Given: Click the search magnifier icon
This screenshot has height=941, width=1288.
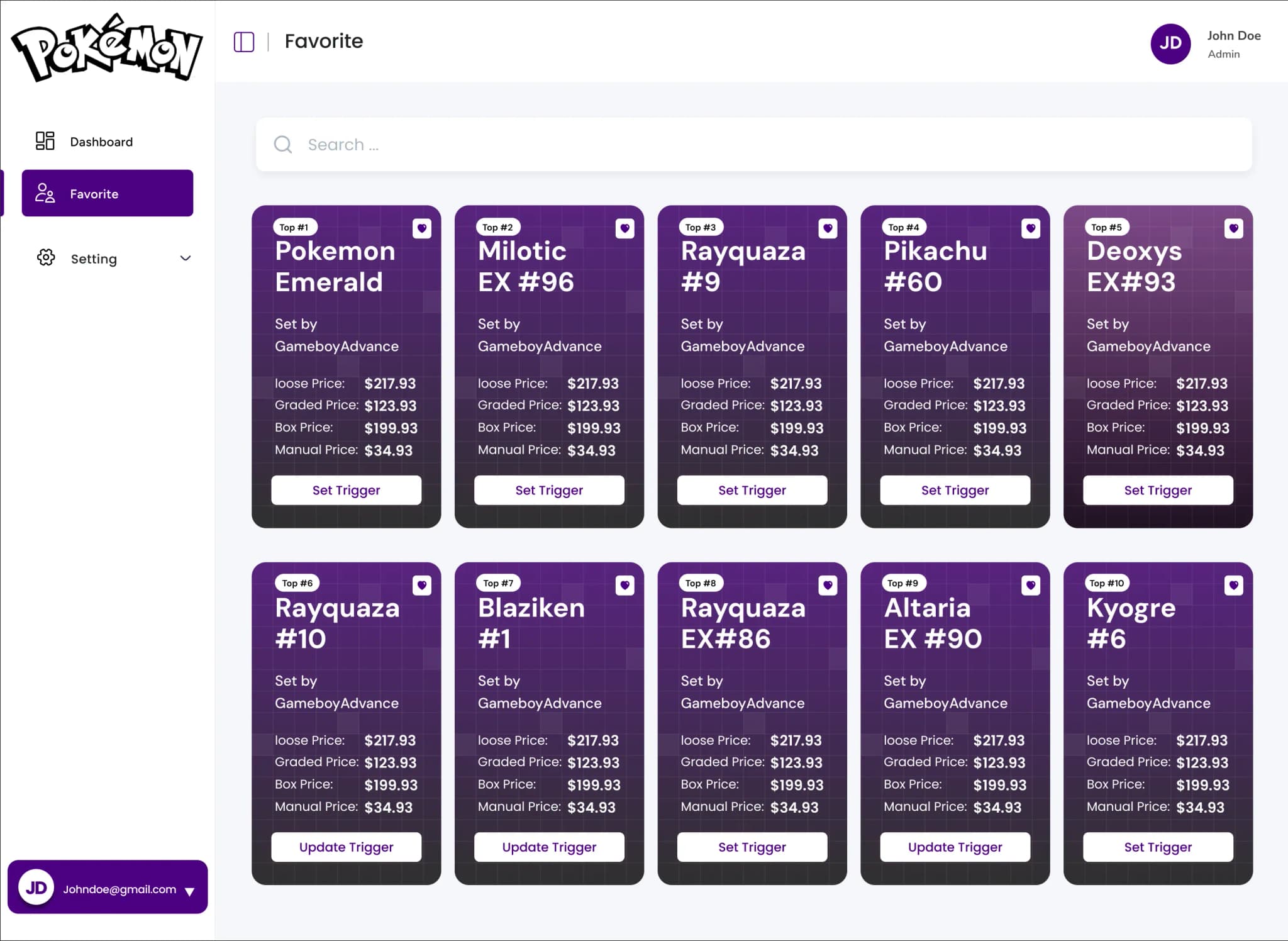Looking at the screenshot, I should coord(283,145).
